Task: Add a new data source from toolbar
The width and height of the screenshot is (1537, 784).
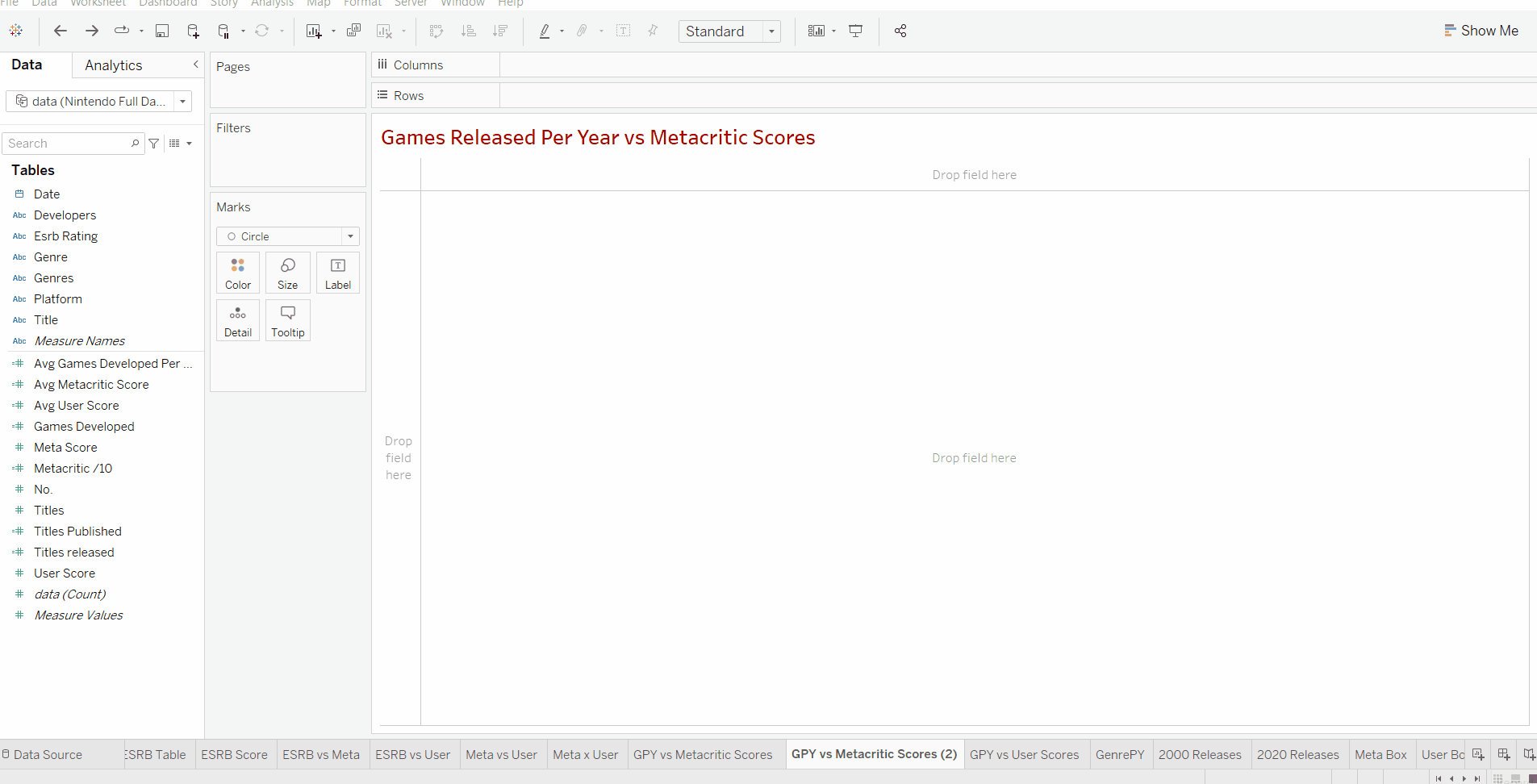Action: point(193,31)
